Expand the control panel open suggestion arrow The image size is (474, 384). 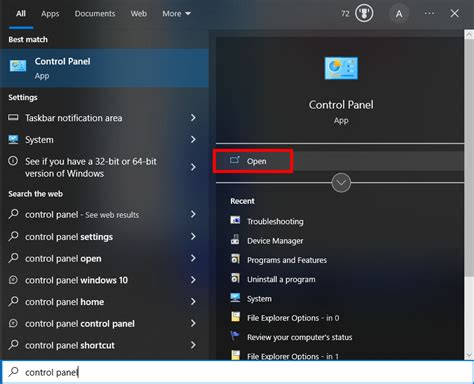pos(193,258)
